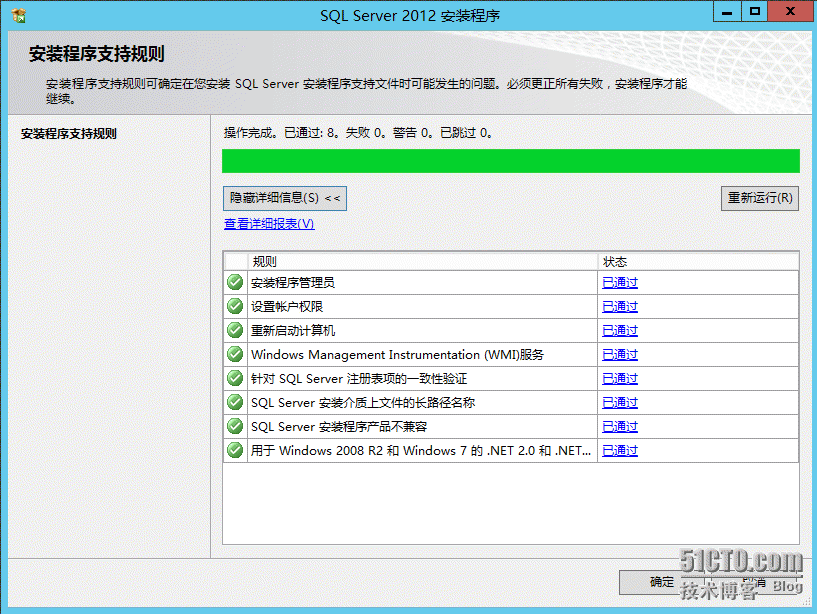Open 已通过 status link for 重新启动计算机

coord(620,330)
